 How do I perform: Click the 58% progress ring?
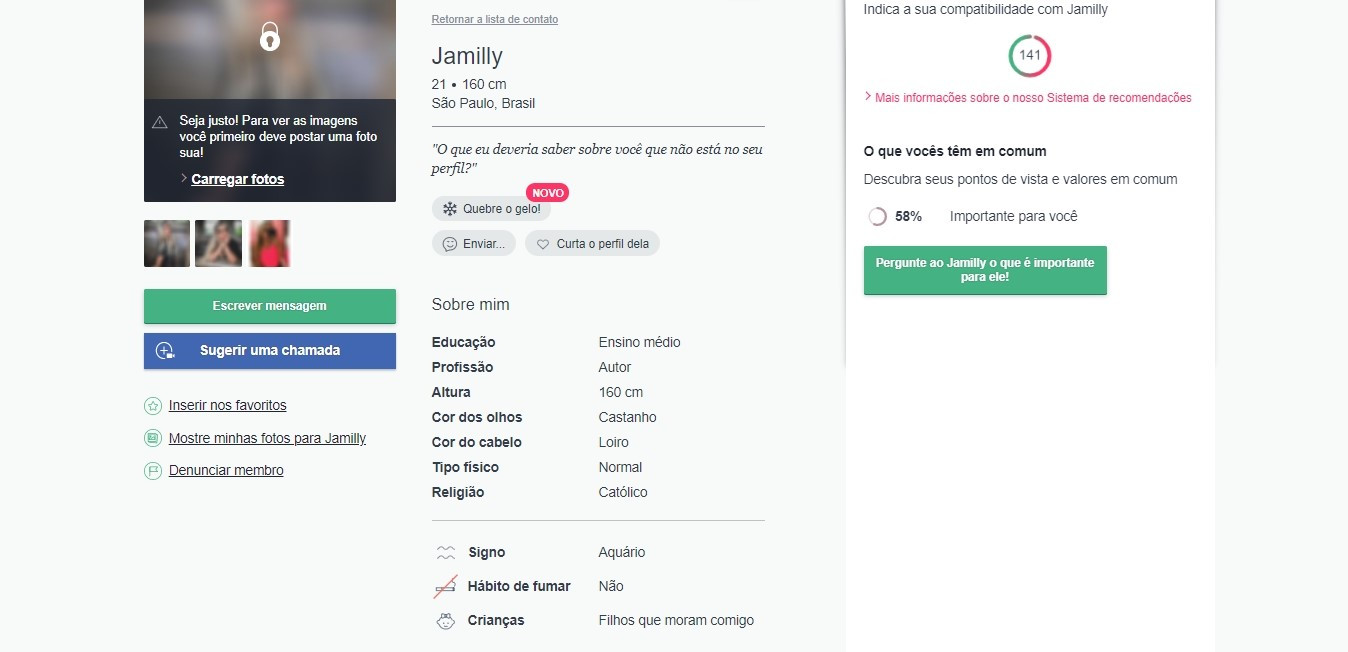click(x=877, y=216)
